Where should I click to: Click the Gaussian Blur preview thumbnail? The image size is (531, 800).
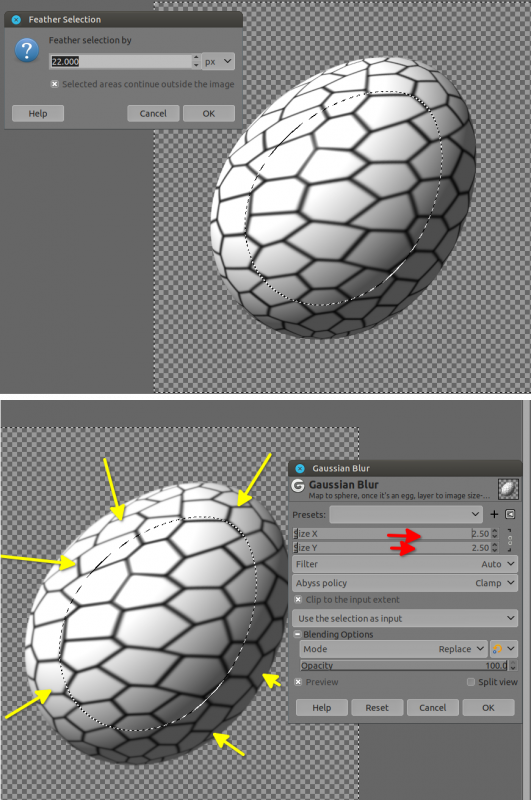point(508,489)
